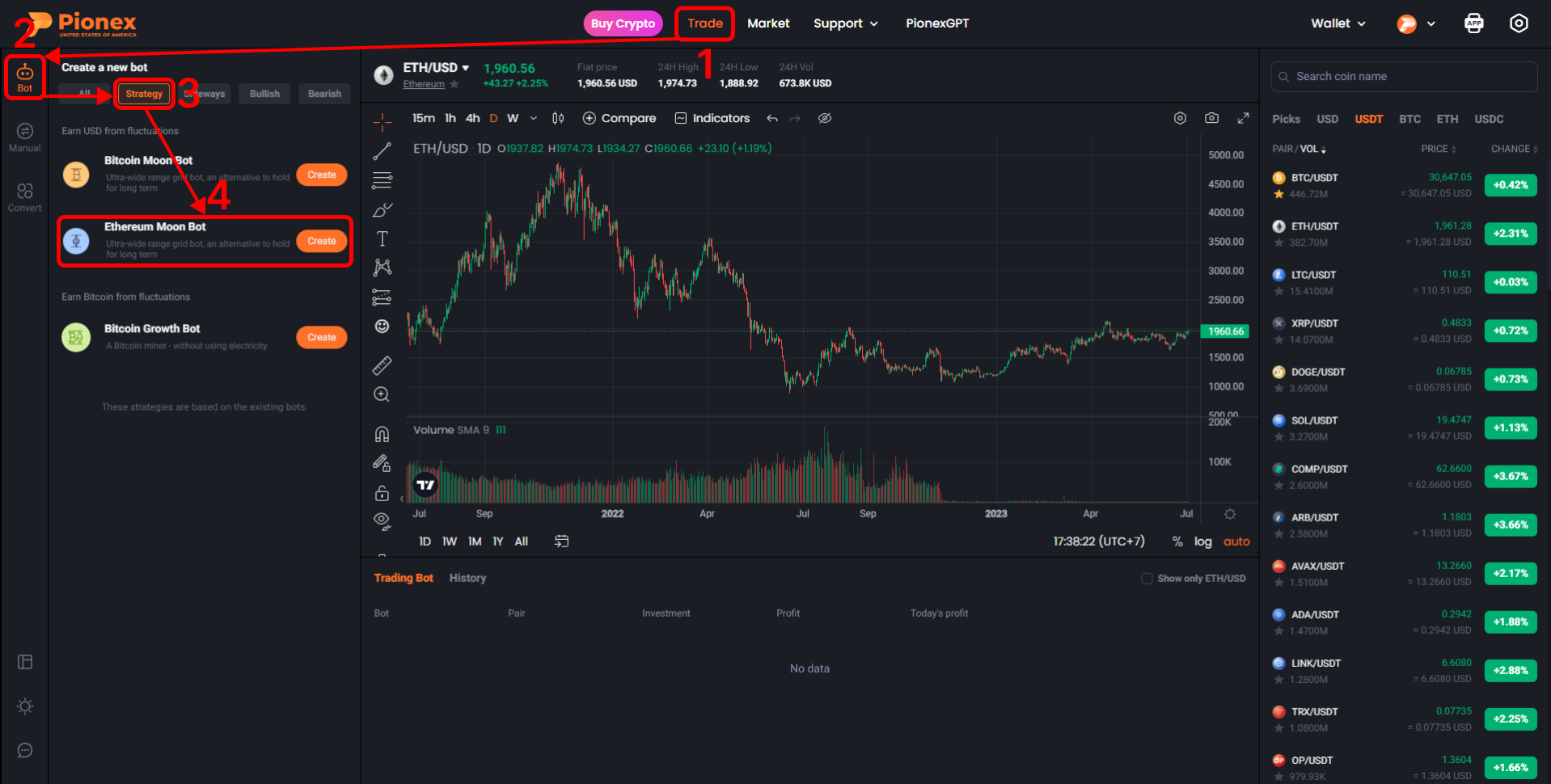The image size is (1551, 784).
Task: Switch to the History tab
Action: pyautogui.click(x=467, y=578)
